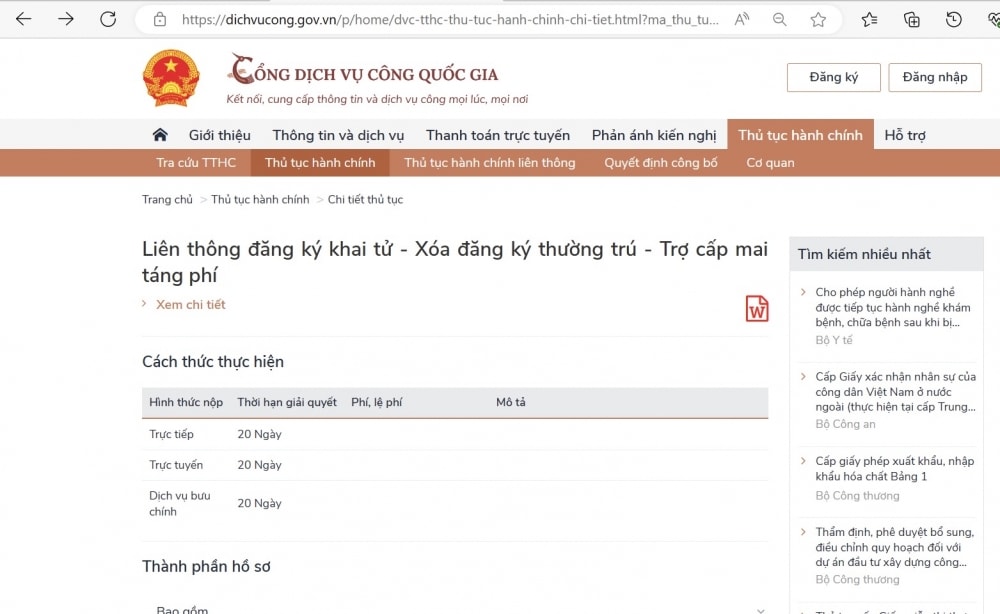Image resolution: width=1000 pixels, height=614 pixels.
Task: Click the national emblem logo
Action: [x=171, y=78]
